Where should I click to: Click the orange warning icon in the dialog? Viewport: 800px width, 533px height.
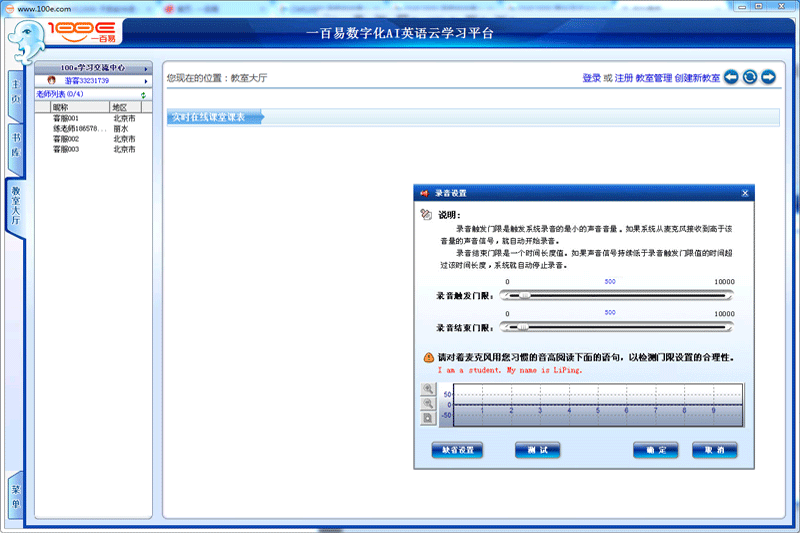tap(429, 358)
